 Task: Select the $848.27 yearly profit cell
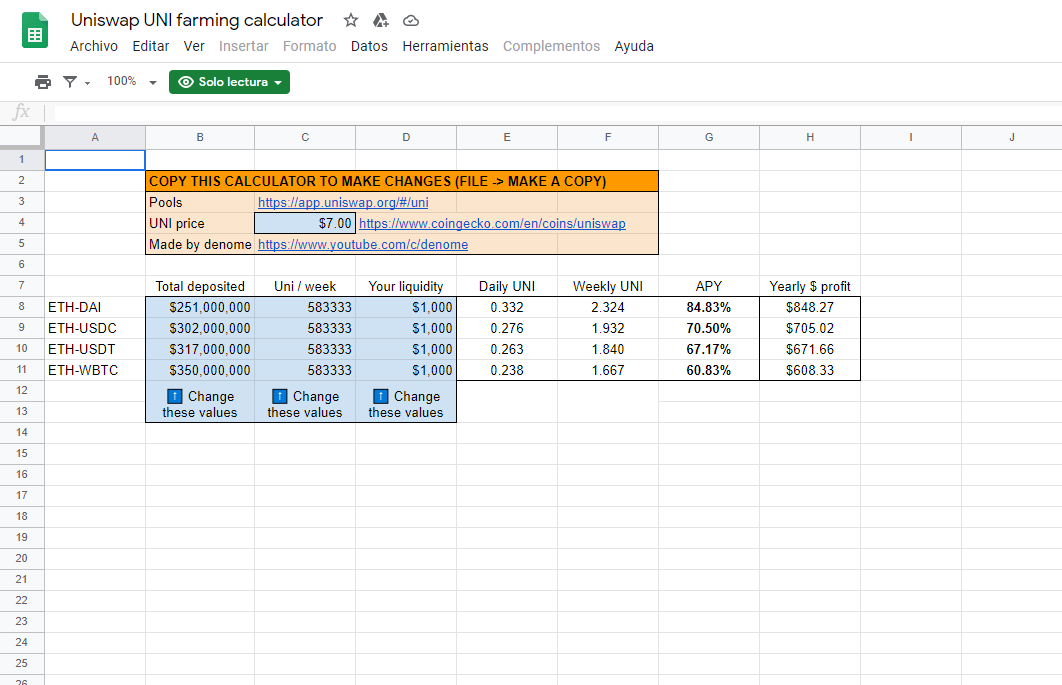click(x=809, y=307)
